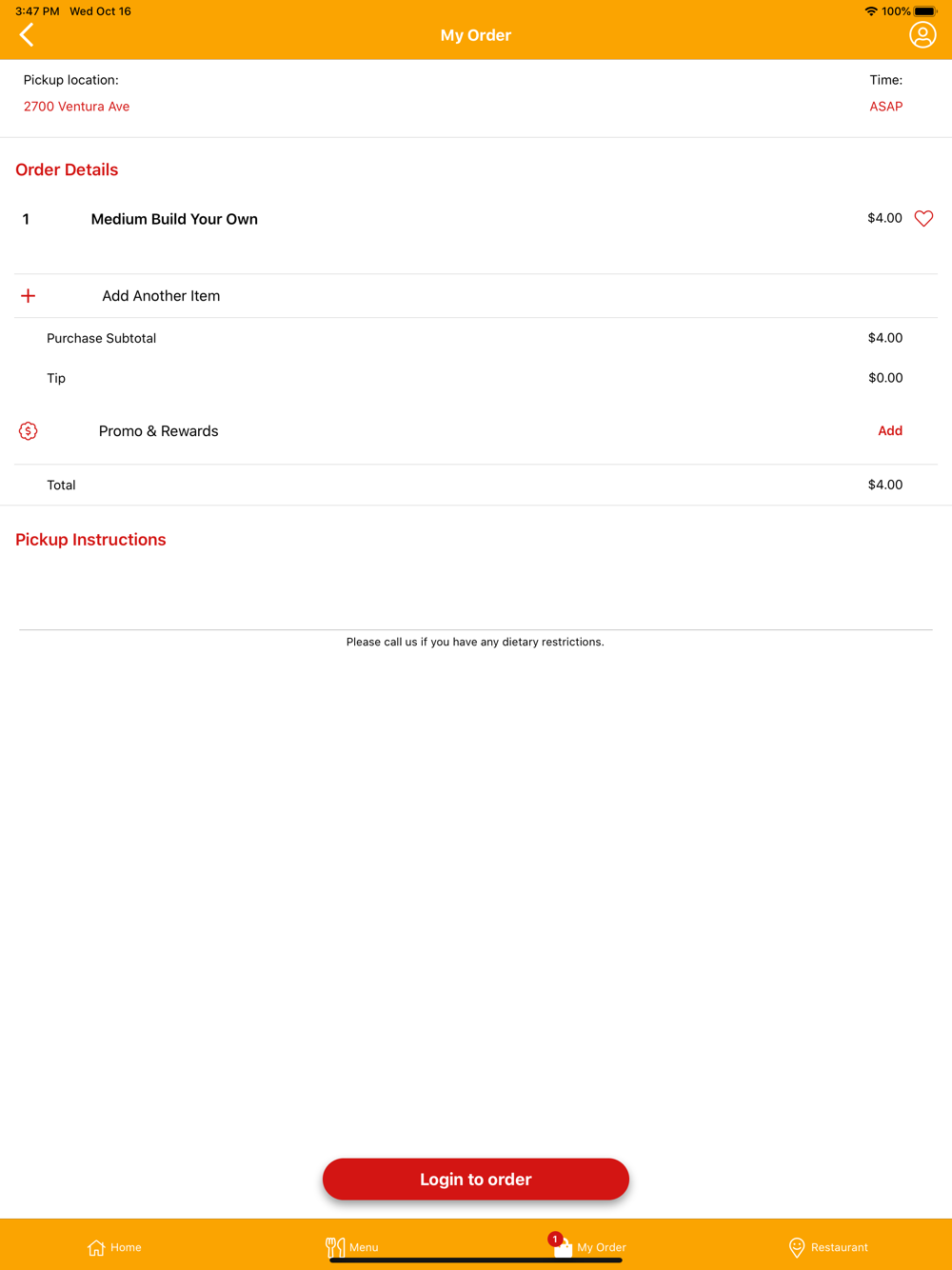Tap the Promo & Rewards badge icon
This screenshot has width=952, height=1270.
coord(29,431)
